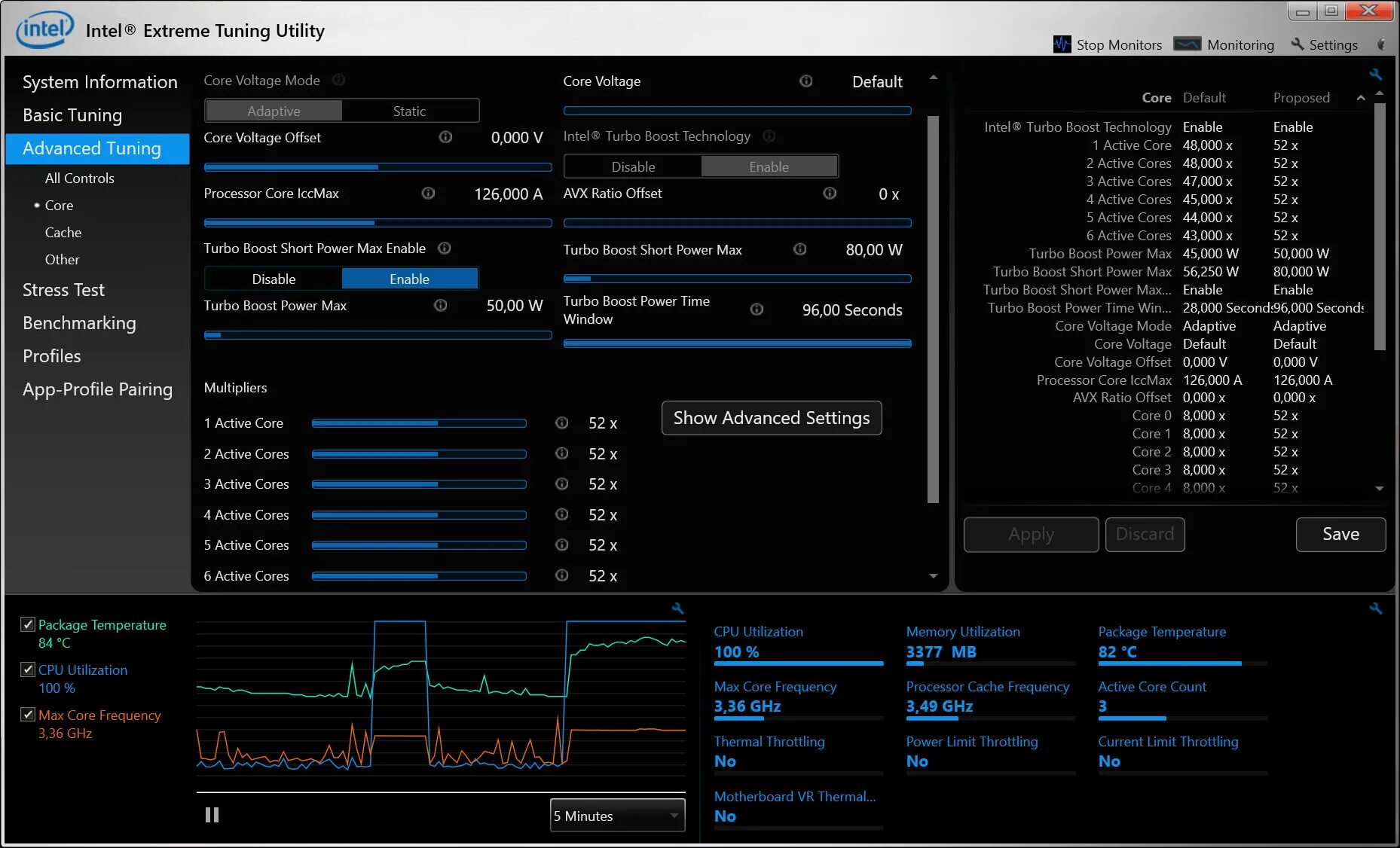This screenshot has height=848, width=1400.
Task: Select Cache under Advanced Tuning
Action: point(63,233)
